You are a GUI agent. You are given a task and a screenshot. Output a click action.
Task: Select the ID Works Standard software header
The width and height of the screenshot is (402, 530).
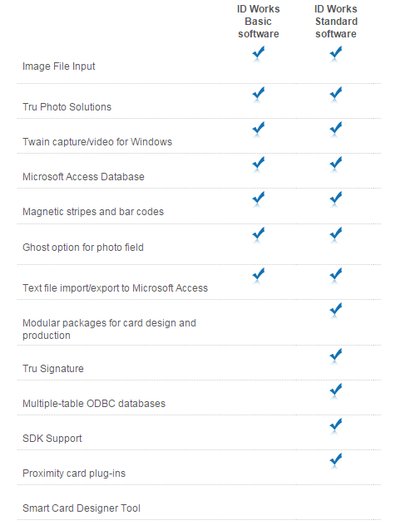tap(336, 21)
